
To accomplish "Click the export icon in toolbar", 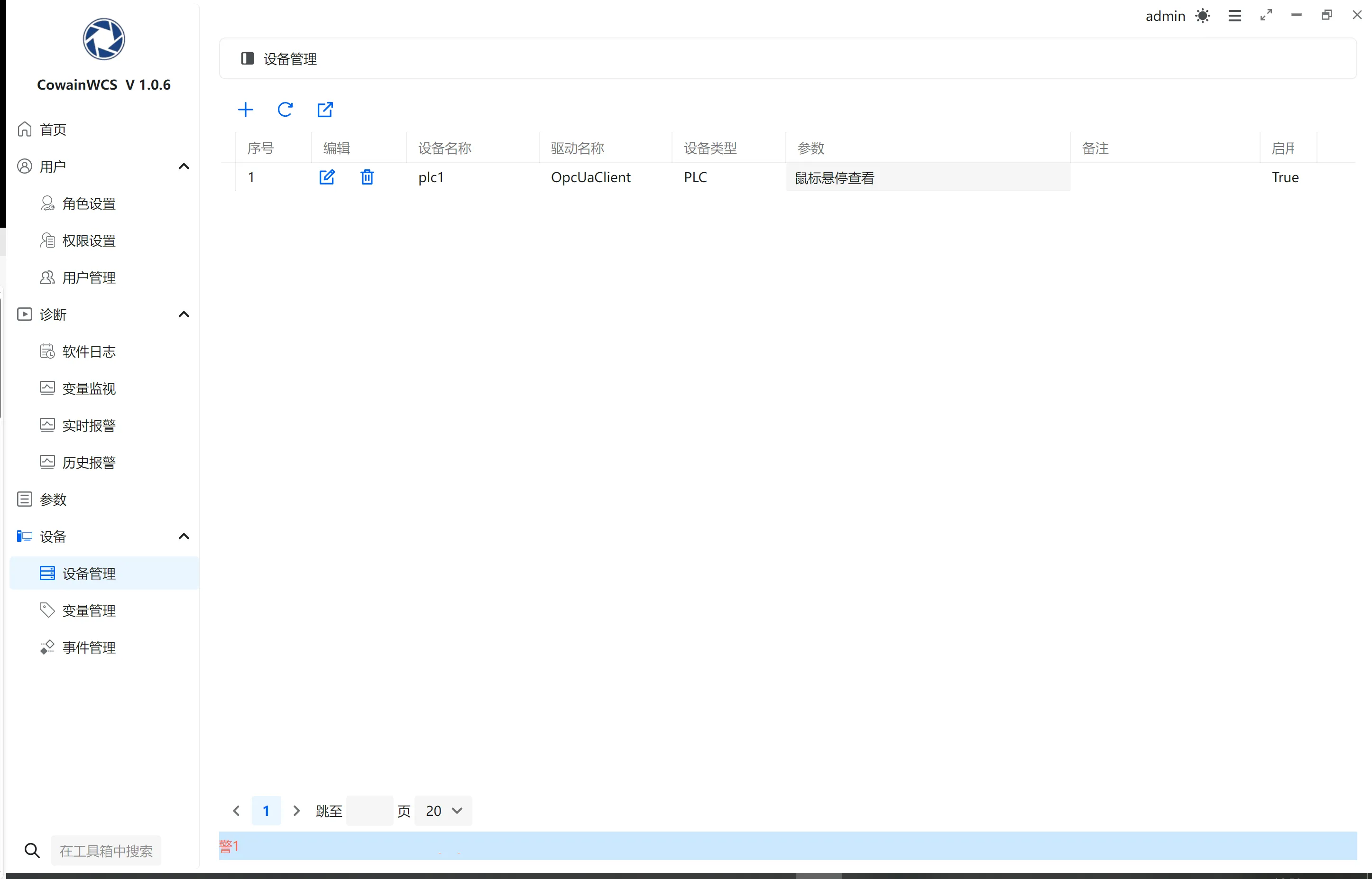I will (x=325, y=110).
